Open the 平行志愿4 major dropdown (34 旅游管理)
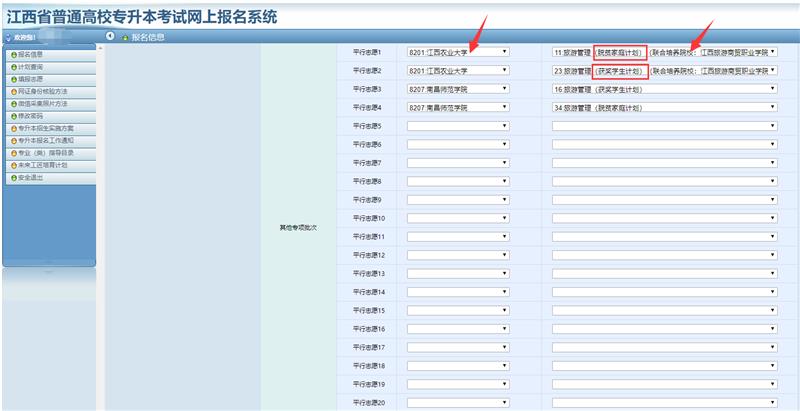The height and width of the screenshot is (411, 800). coord(665,108)
